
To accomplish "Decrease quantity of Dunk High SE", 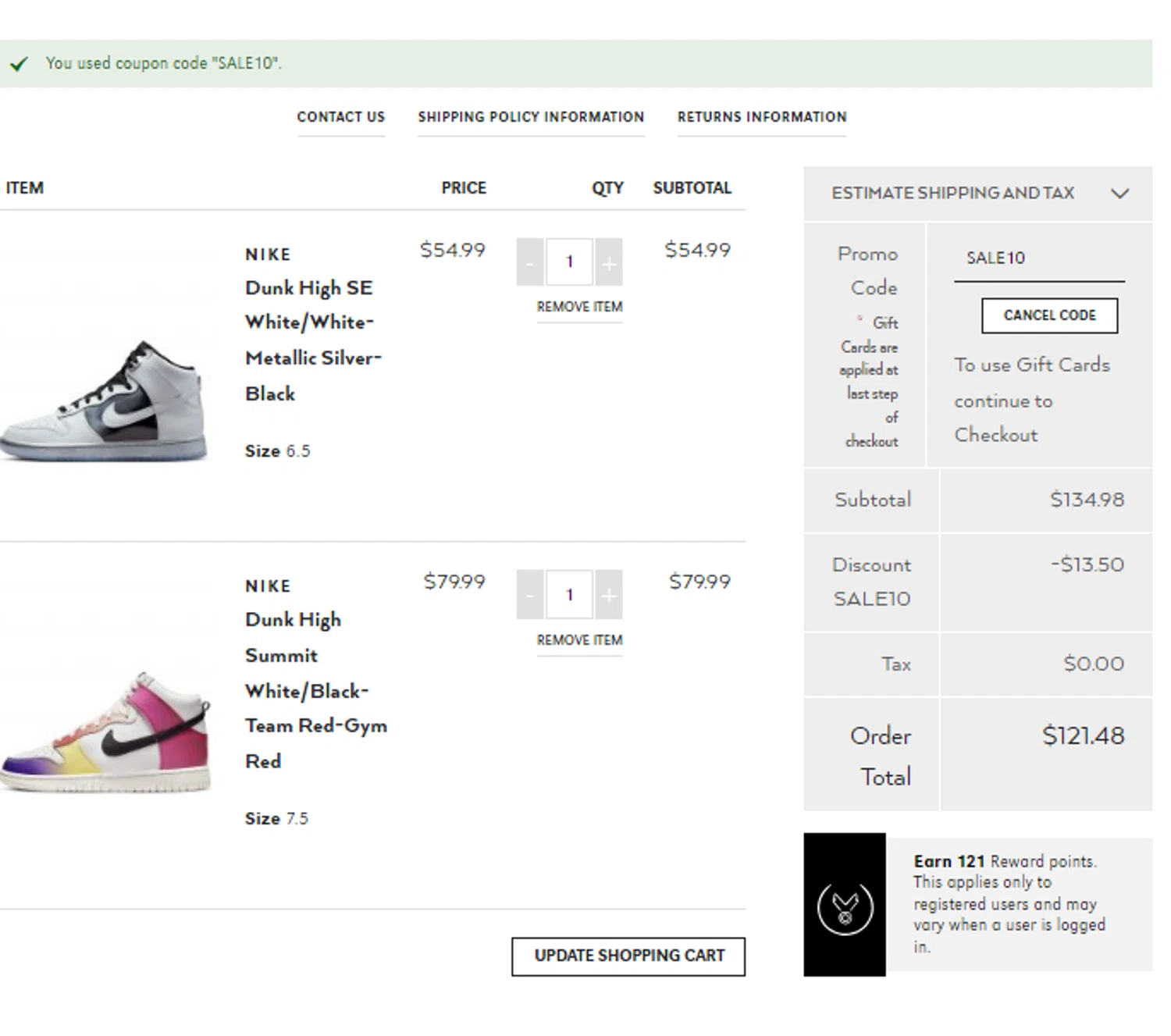I will [x=530, y=262].
